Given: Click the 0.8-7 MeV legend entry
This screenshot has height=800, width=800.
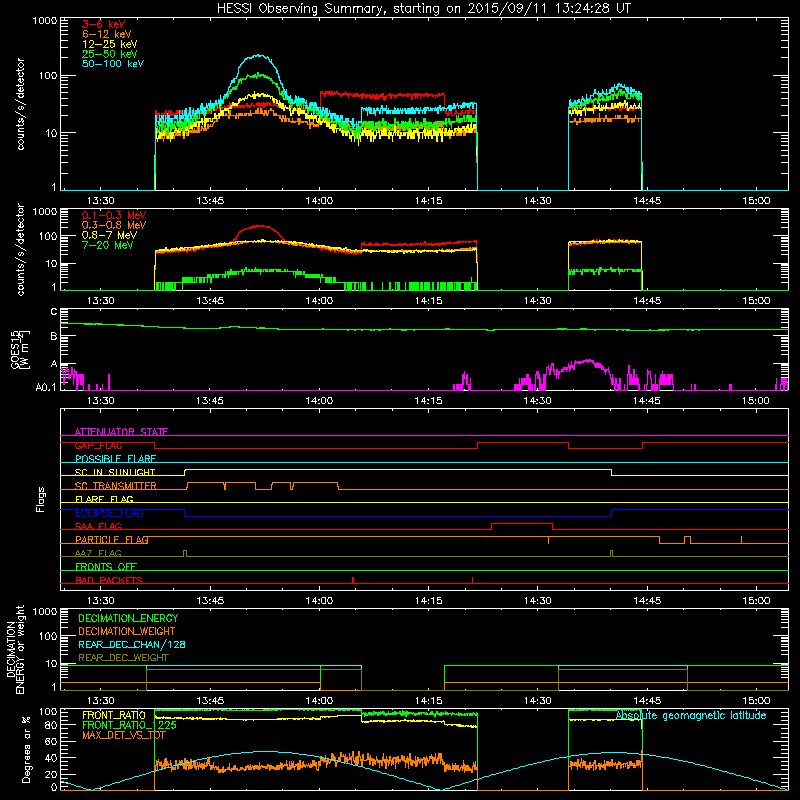Looking at the screenshot, I should tap(109, 235).
